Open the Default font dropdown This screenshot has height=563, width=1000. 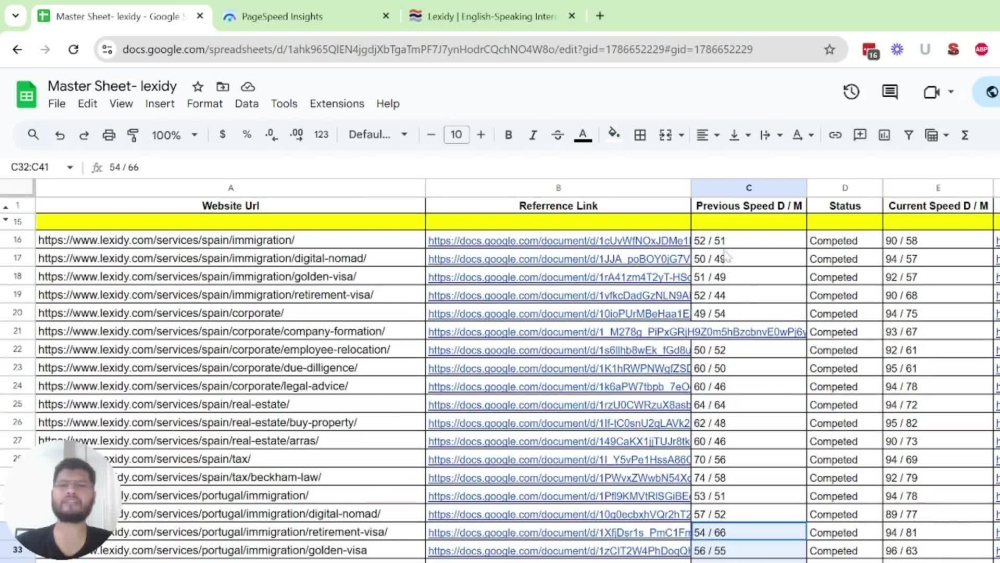[x=378, y=135]
